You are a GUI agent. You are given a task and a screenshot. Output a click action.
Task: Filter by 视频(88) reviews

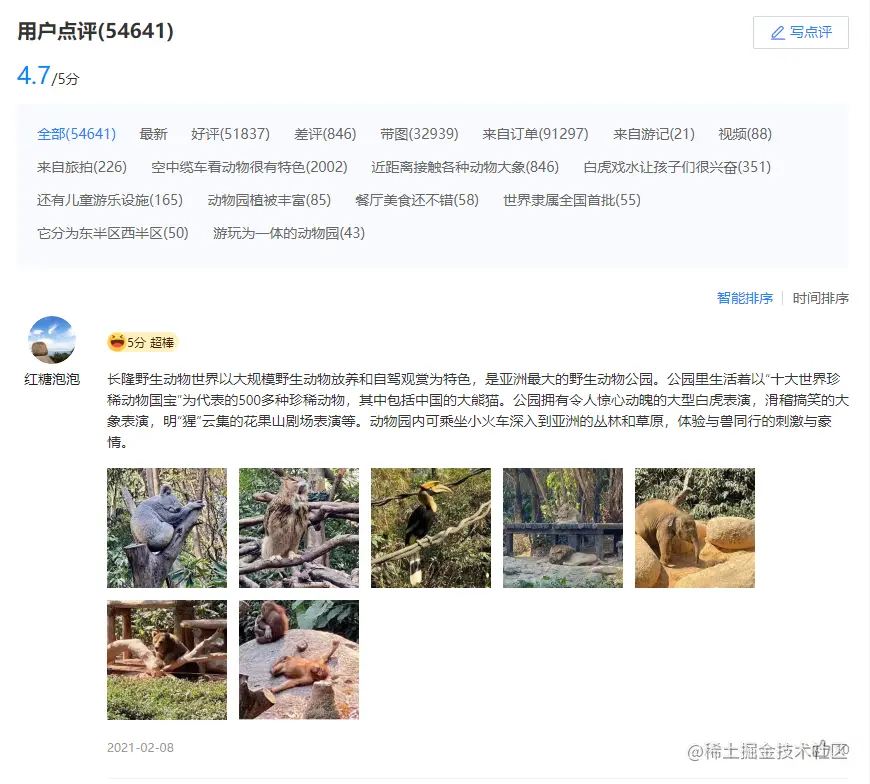pyautogui.click(x=745, y=134)
